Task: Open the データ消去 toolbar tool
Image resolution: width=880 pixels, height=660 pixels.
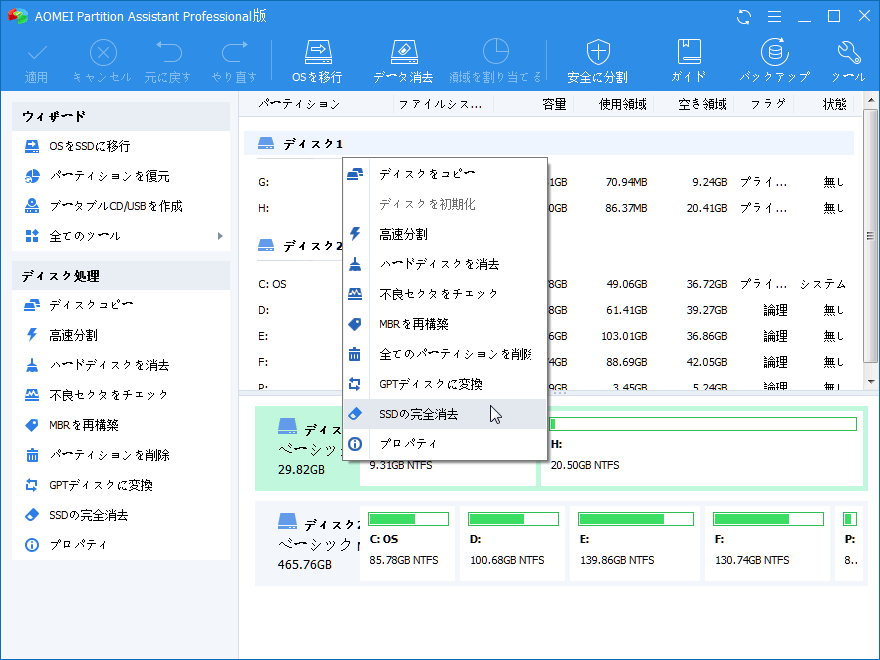Action: coord(404,61)
